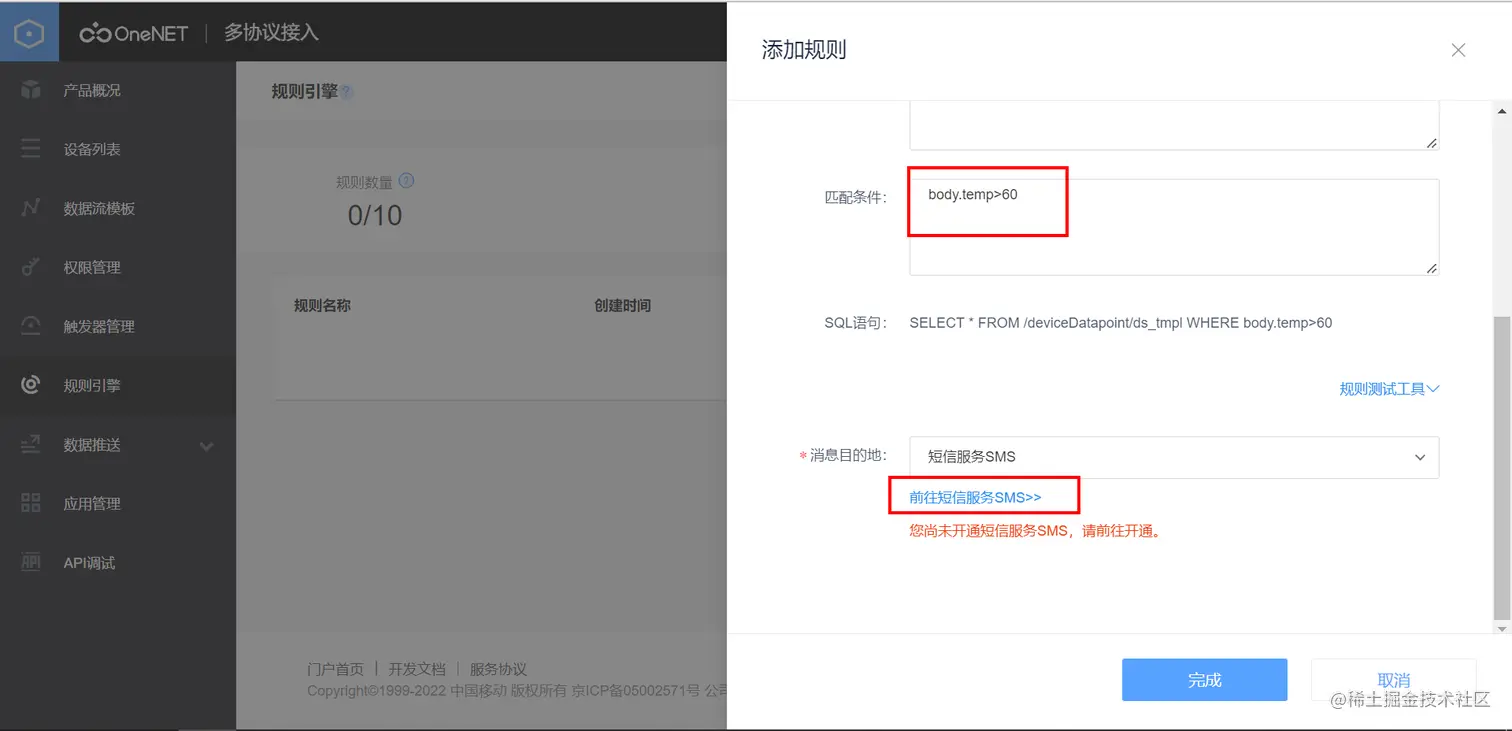Click scrollbar down arrow in dialog

1502,627
